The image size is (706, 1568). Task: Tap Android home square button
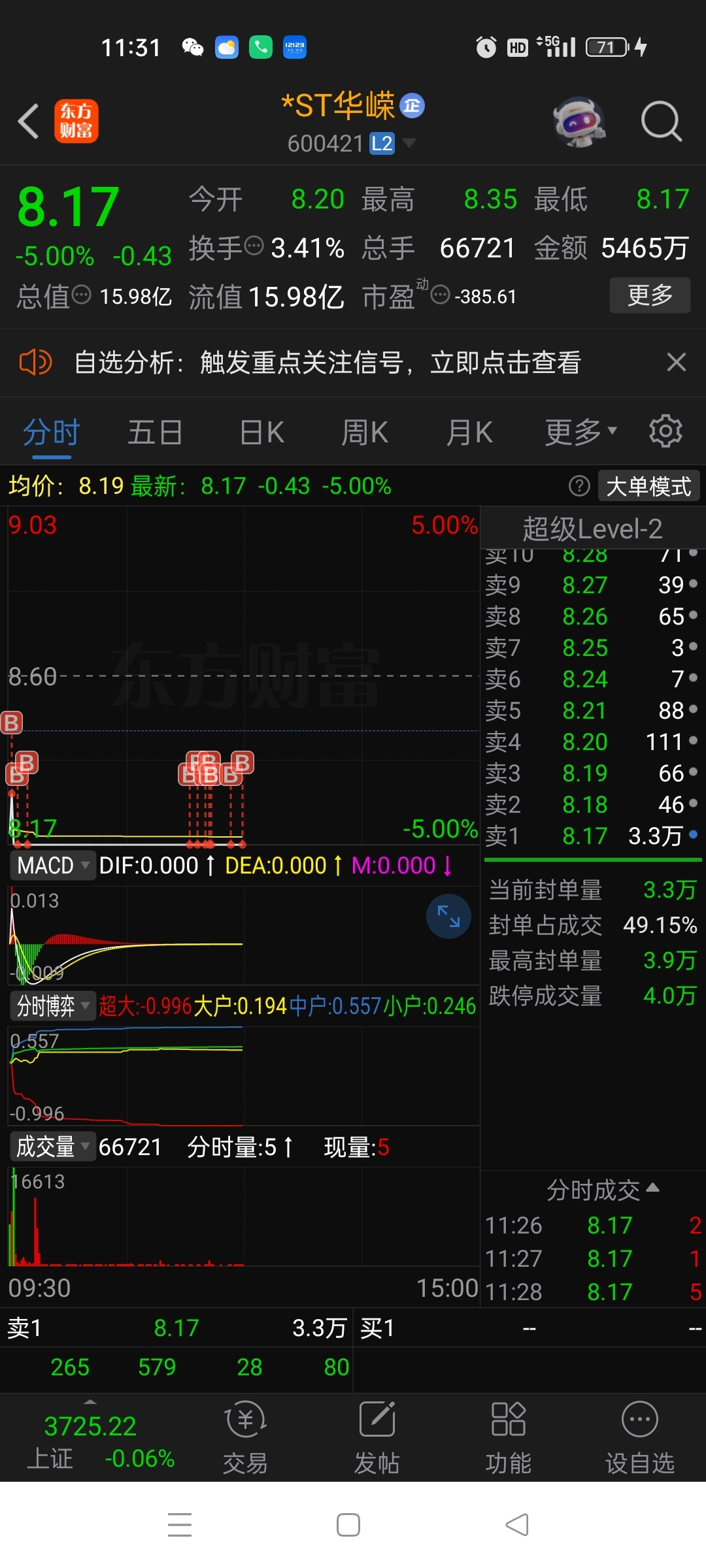(348, 1525)
